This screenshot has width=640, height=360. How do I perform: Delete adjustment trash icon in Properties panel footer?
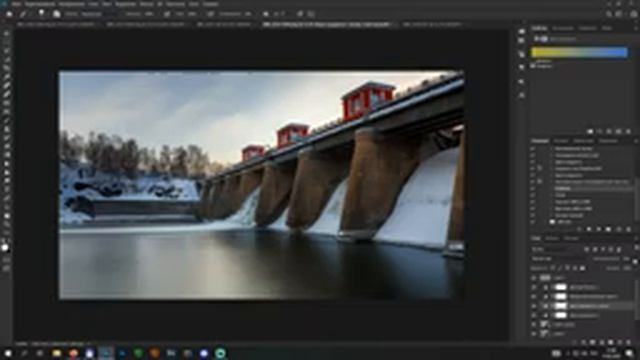point(628,131)
